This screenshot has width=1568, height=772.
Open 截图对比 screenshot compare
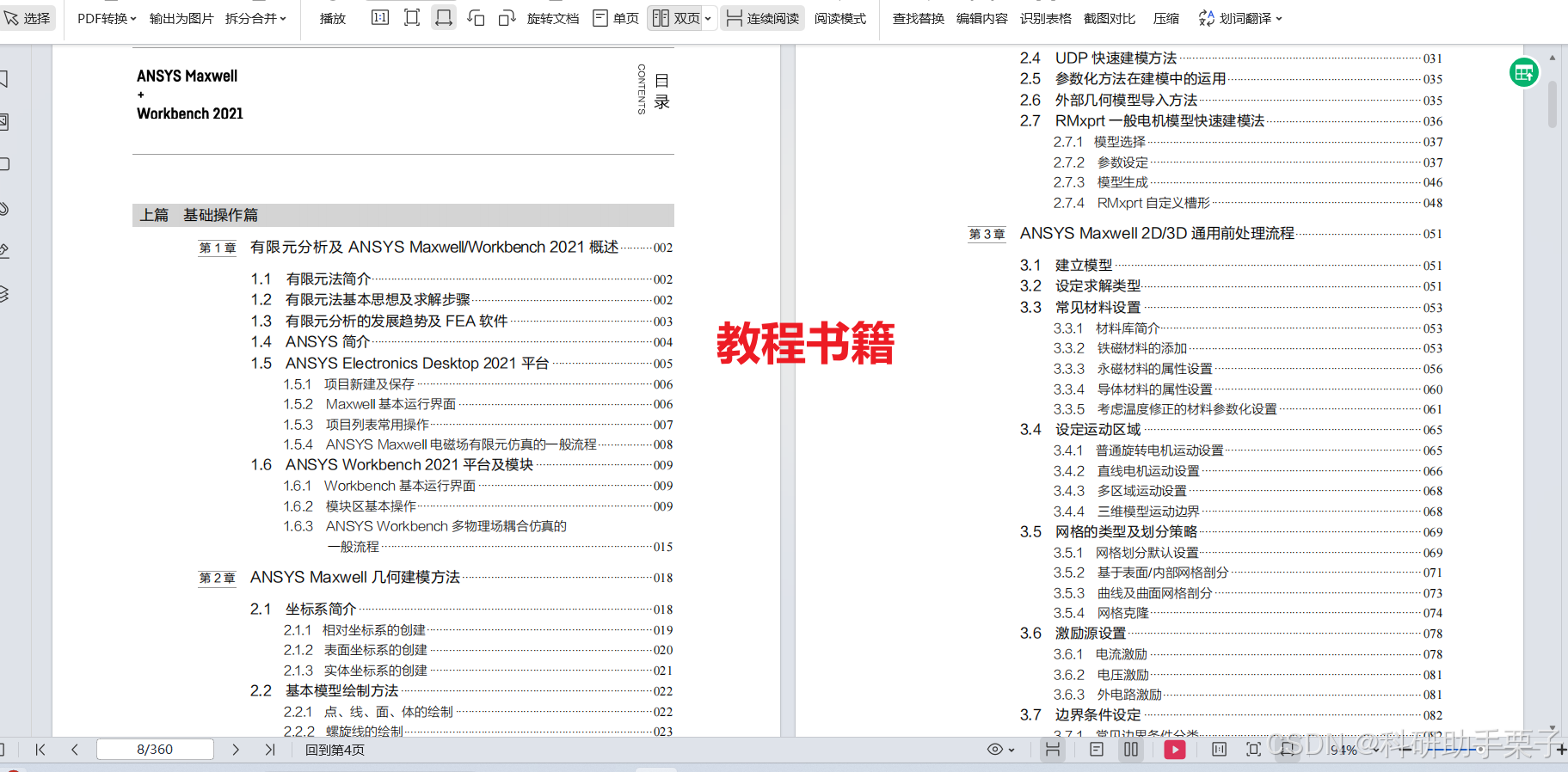tap(1110, 18)
